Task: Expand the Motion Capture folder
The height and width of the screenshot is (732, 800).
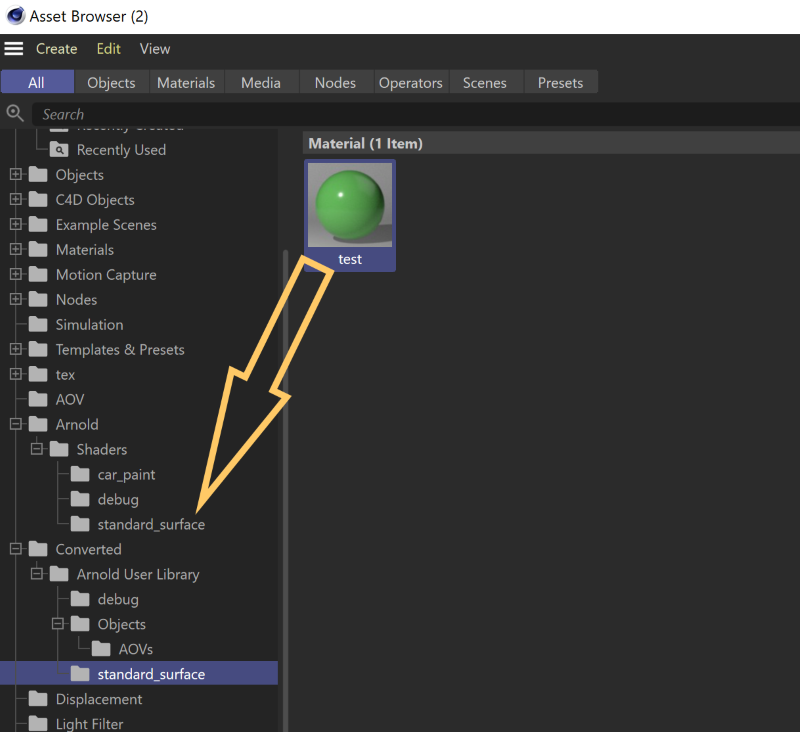Action: pyautogui.click(x=16, y=274)
